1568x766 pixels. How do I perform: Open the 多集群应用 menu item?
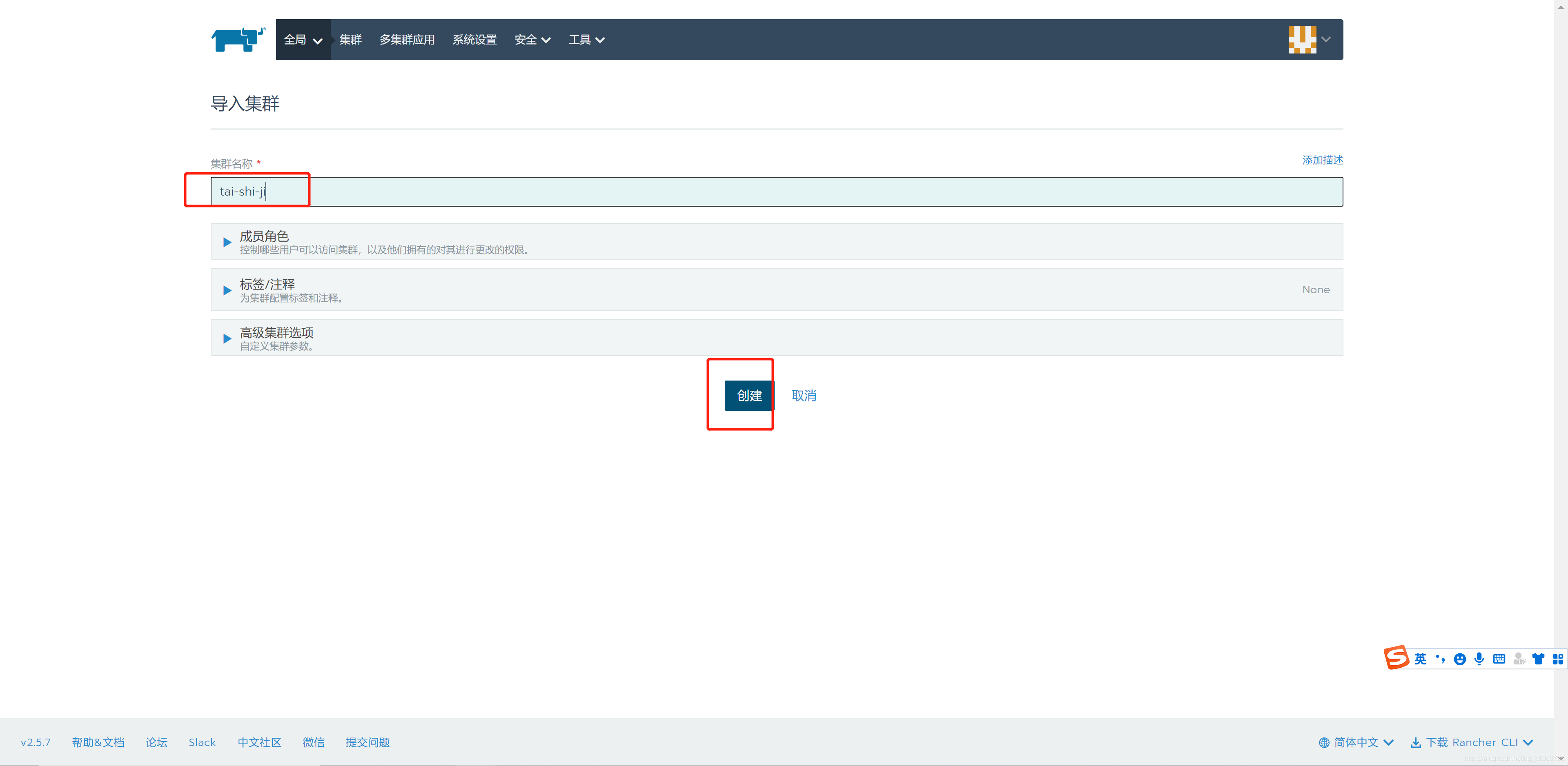[x=407, y=40]
